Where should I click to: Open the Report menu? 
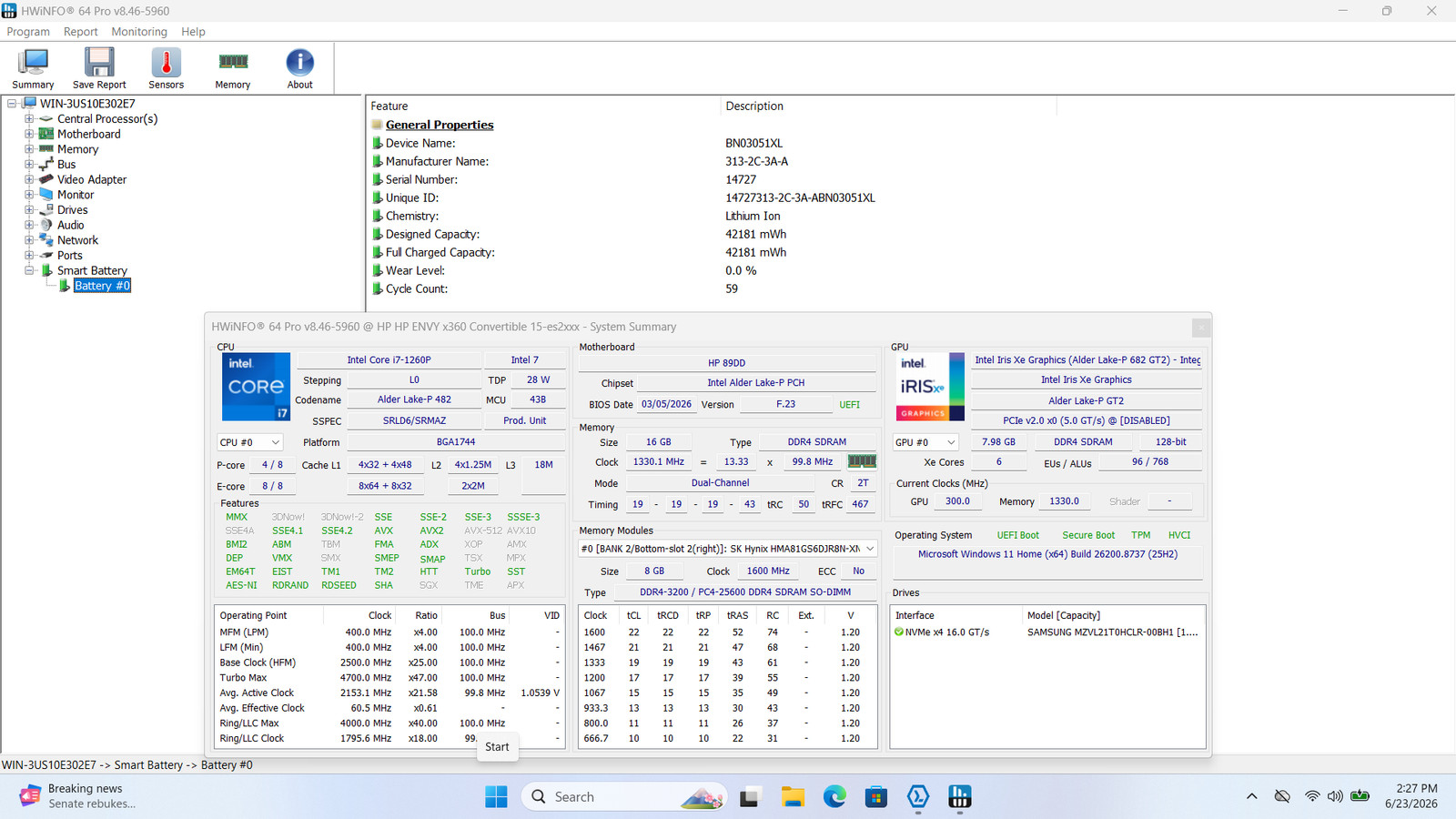pos(80,32)
